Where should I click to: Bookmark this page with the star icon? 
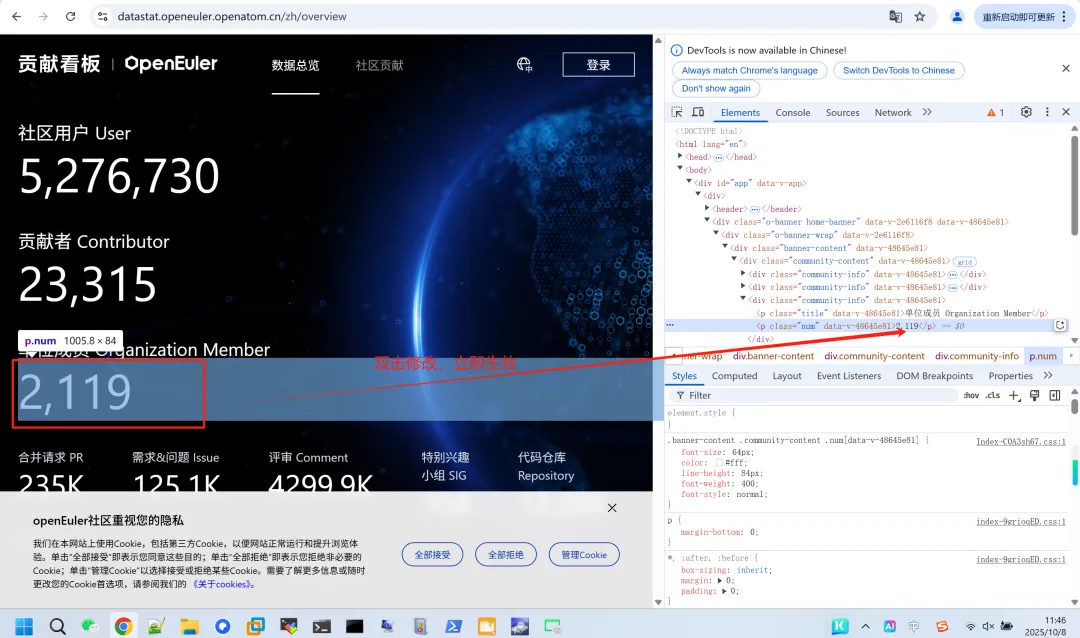click(x=920, y=17)
